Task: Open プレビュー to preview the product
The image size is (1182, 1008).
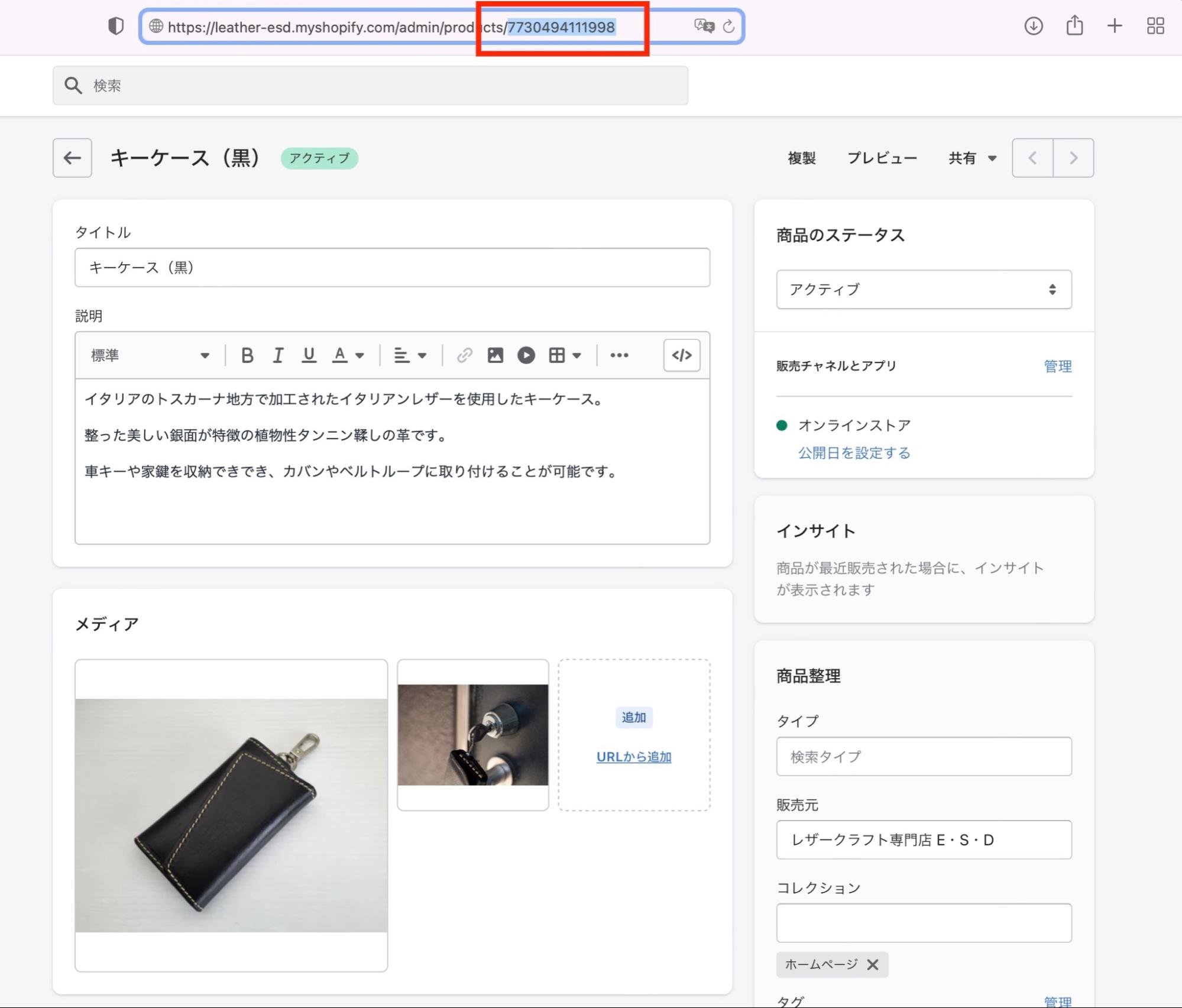Action: [x=882, y=157]
